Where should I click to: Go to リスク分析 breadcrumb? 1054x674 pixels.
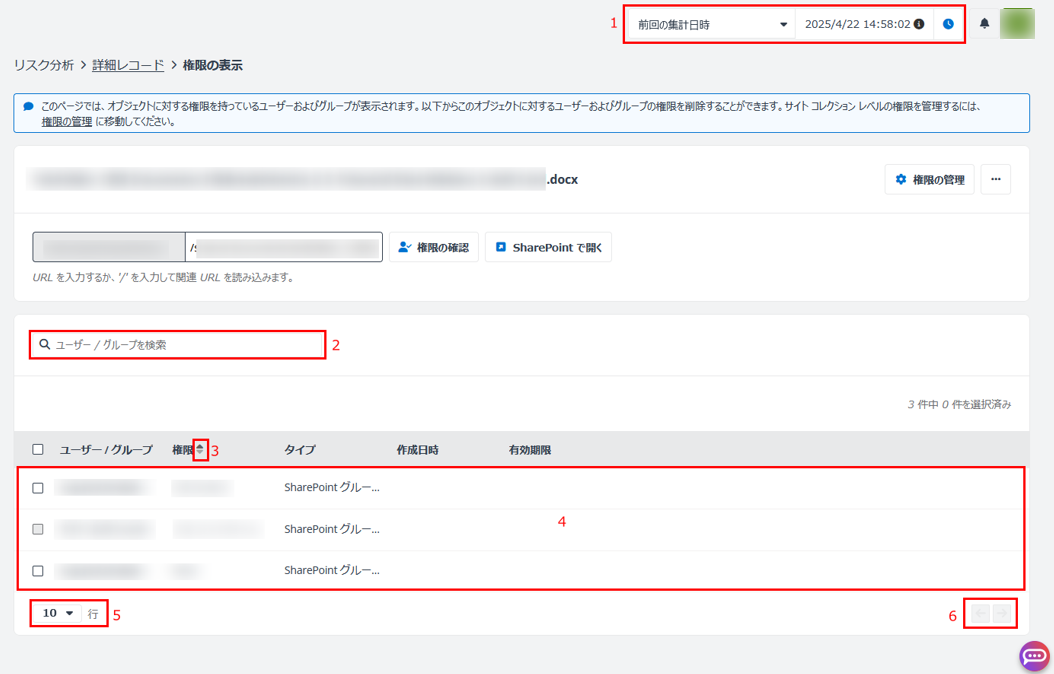pos(44,65)
